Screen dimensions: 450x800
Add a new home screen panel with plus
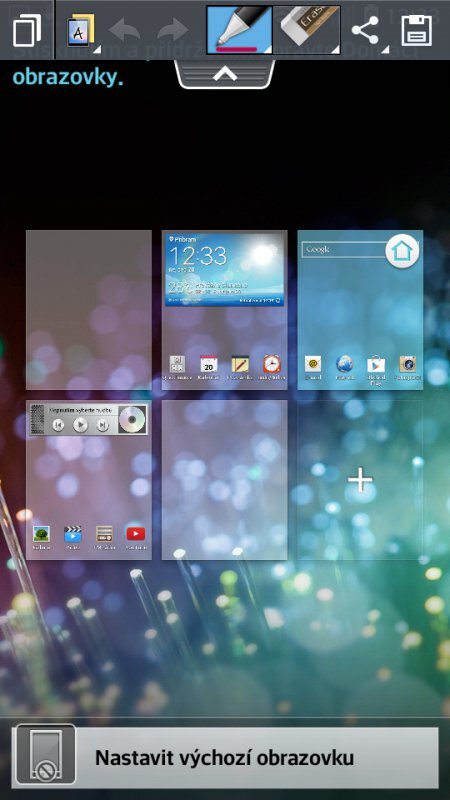click(360, 480)
